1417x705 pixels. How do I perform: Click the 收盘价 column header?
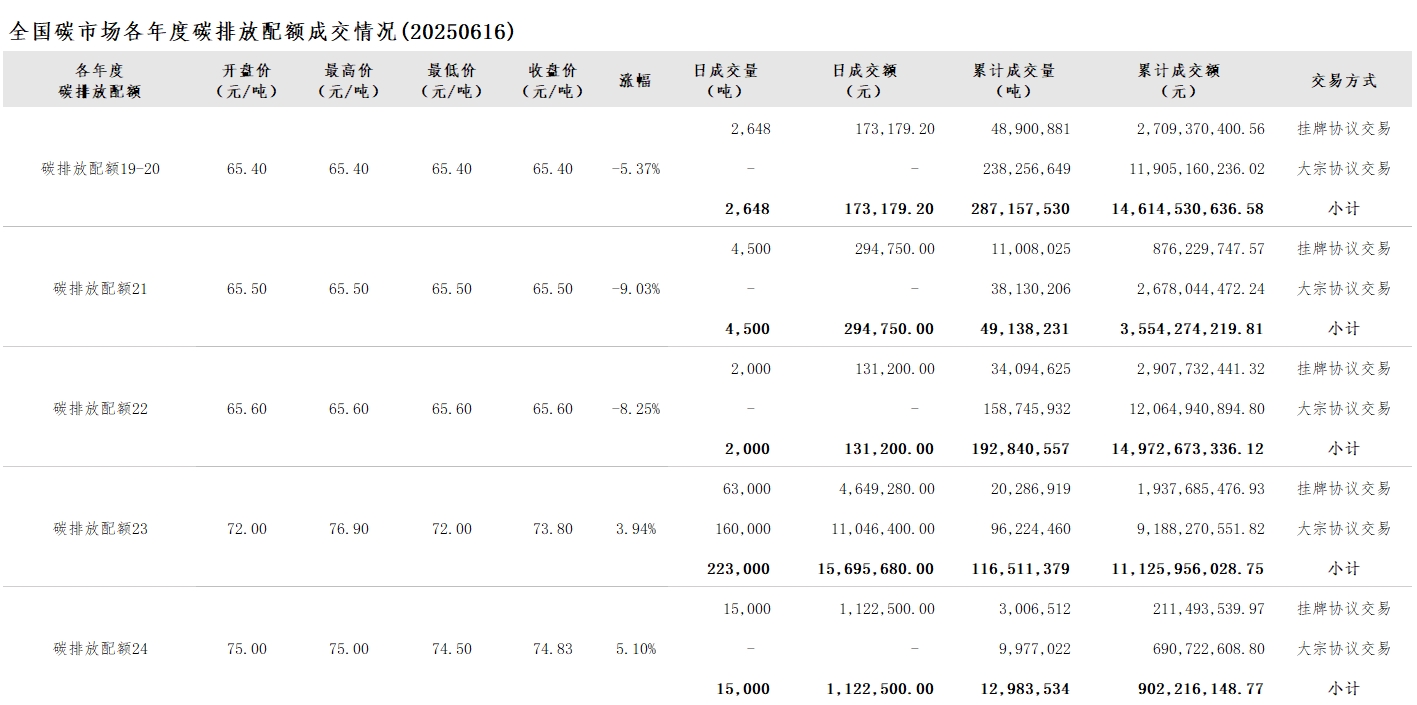click(553, 81)
